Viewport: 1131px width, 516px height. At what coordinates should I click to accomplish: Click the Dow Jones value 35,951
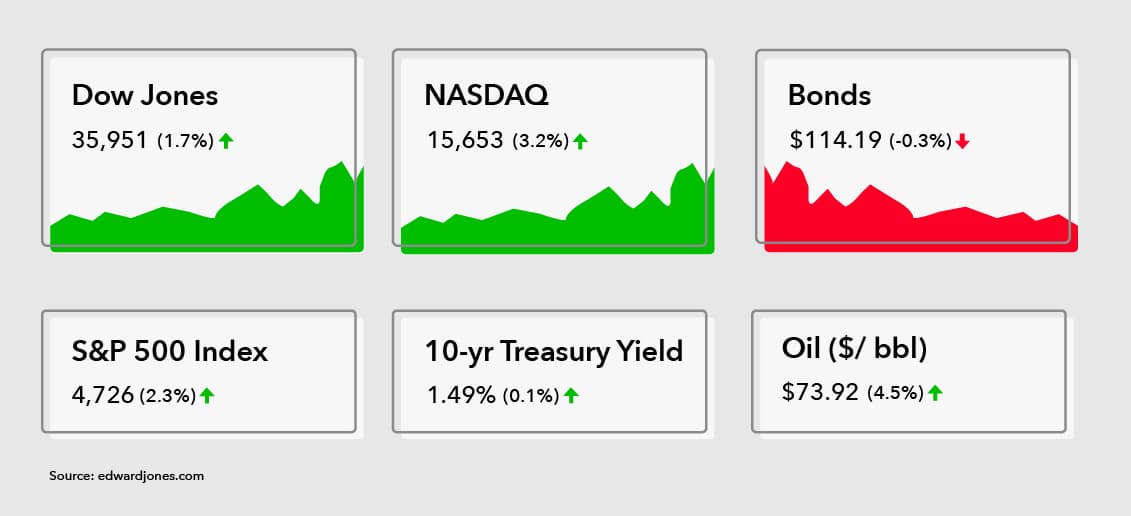(110, 141)
